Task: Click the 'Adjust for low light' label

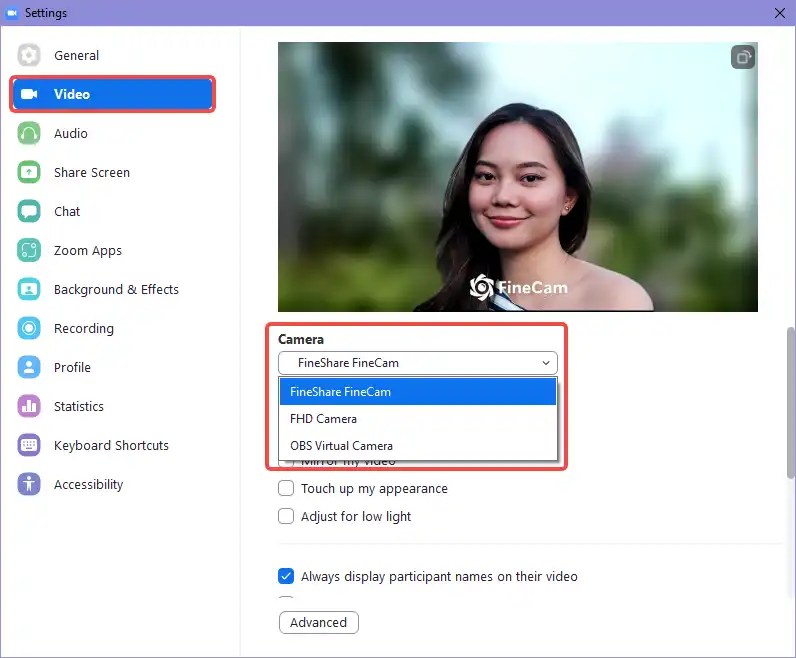Action: point(356,516)
